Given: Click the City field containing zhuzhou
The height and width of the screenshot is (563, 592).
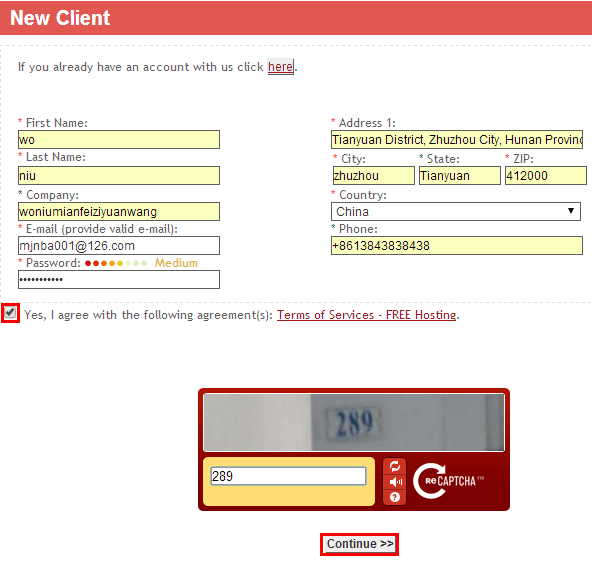Looking at the screenshot, I should pyautogui.click(x=374, y=176).
